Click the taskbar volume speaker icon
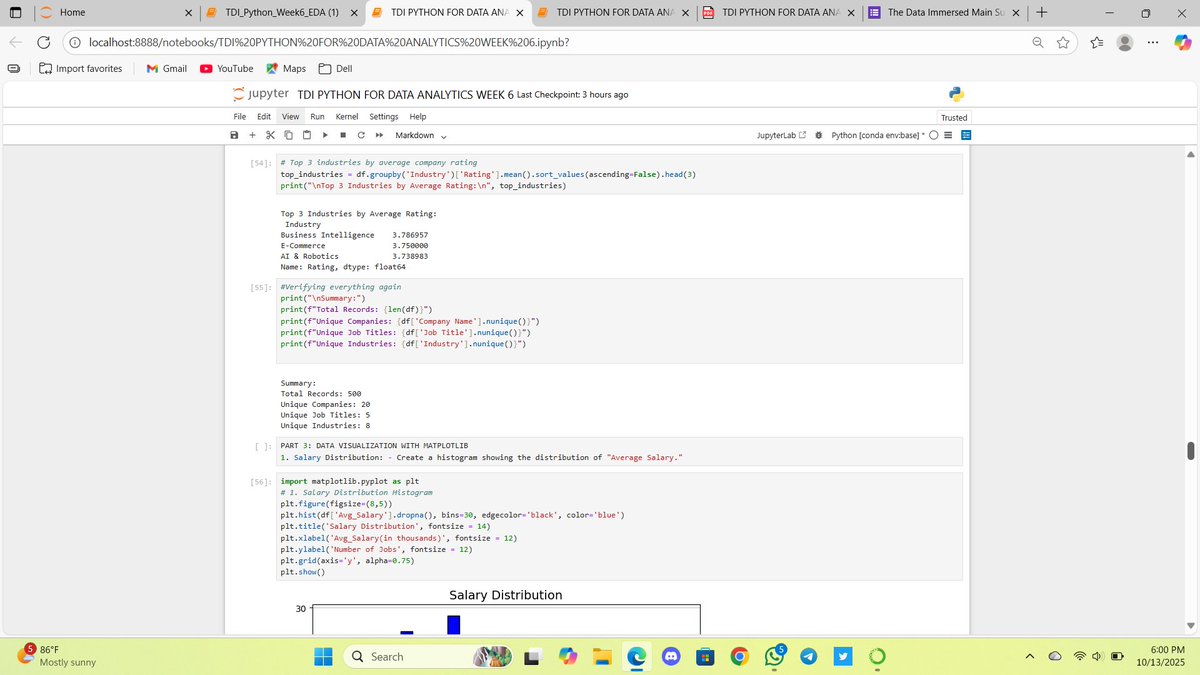Screen dimensions: 1200x675 [x=1099, y=656]
